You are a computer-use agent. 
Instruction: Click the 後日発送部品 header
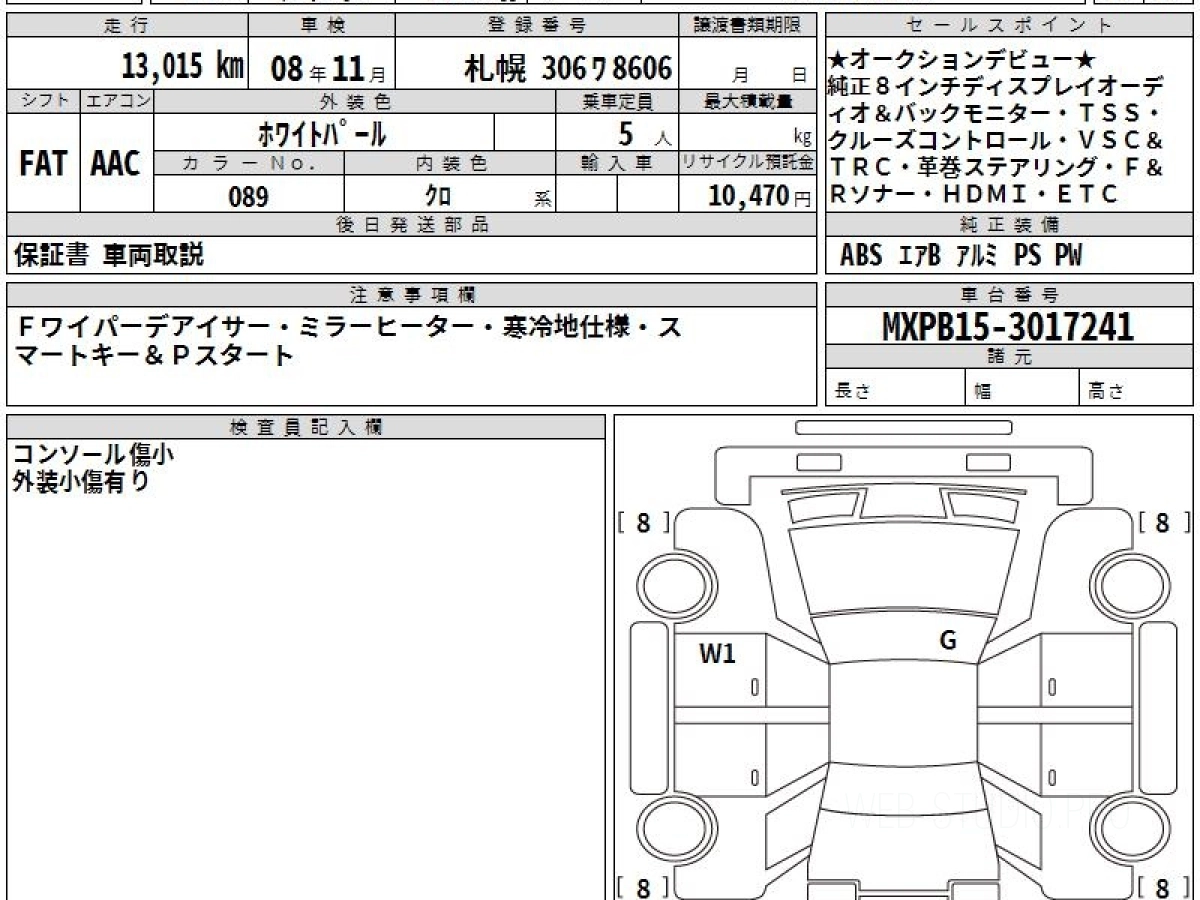click(412, 225)
